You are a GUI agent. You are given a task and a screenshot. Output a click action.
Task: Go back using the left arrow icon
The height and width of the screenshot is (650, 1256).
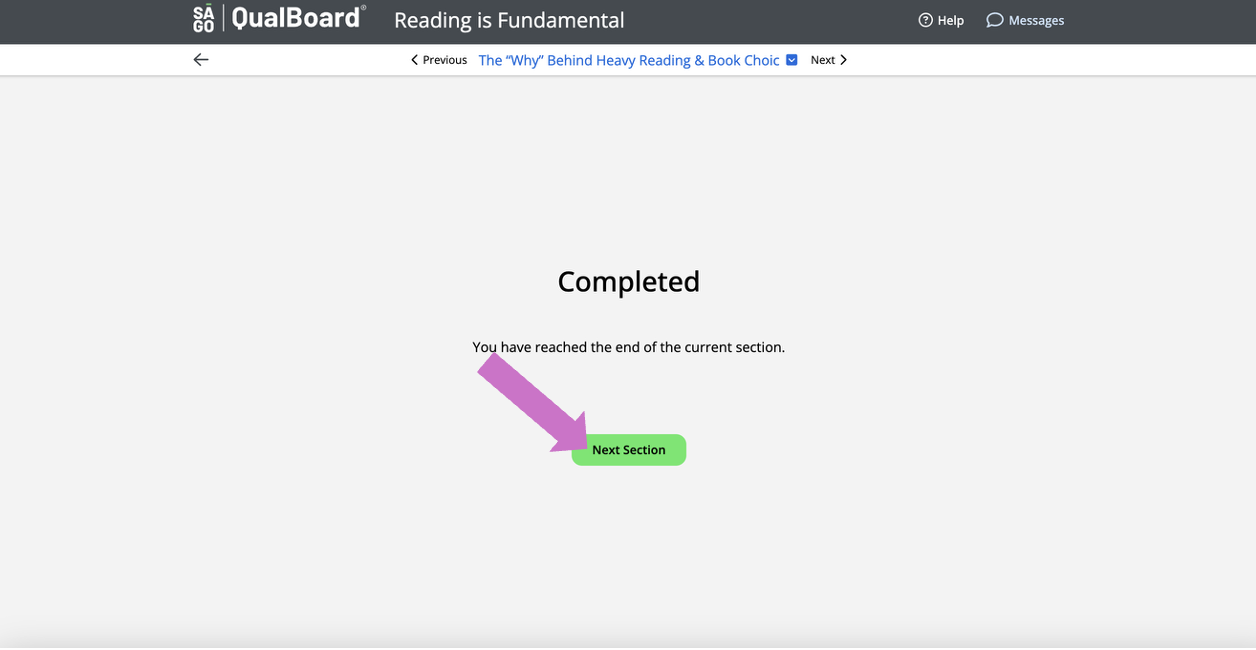[201, 60]
